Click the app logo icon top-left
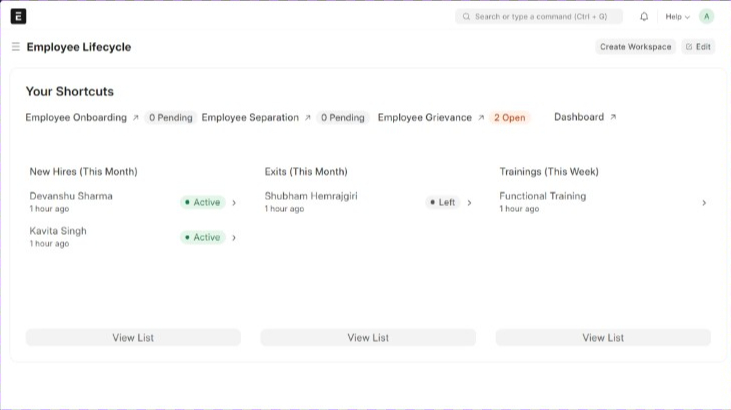Viewport: 731px width, 410px height. pyautogui.click(x=18, y=16)
